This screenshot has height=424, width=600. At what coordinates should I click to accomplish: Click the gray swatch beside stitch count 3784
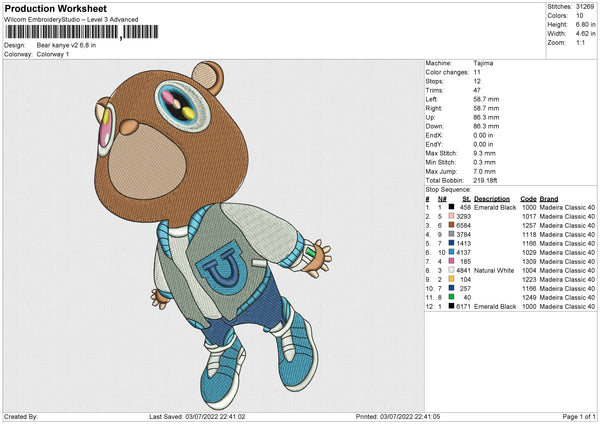[452, 234]
